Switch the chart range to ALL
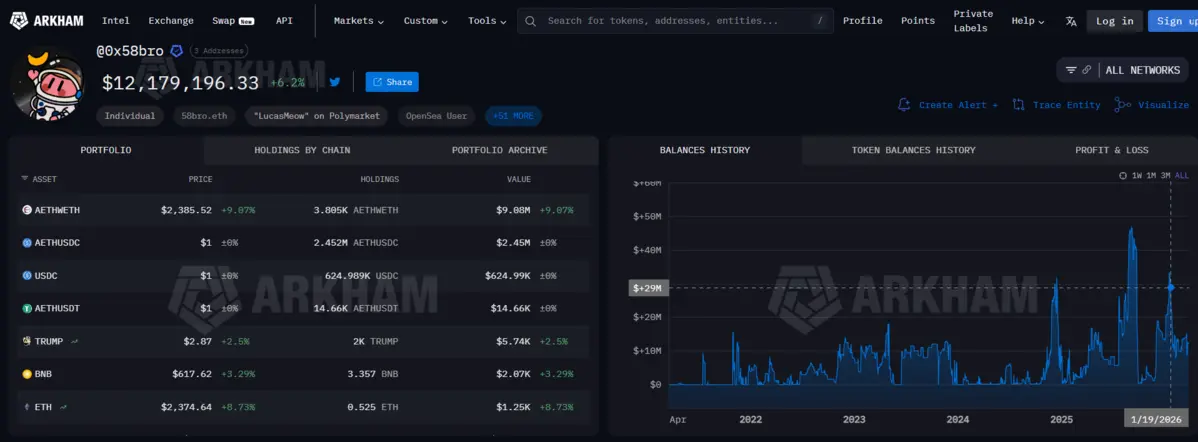This screenshot has width=1198, height=442. pos(1182,176)
